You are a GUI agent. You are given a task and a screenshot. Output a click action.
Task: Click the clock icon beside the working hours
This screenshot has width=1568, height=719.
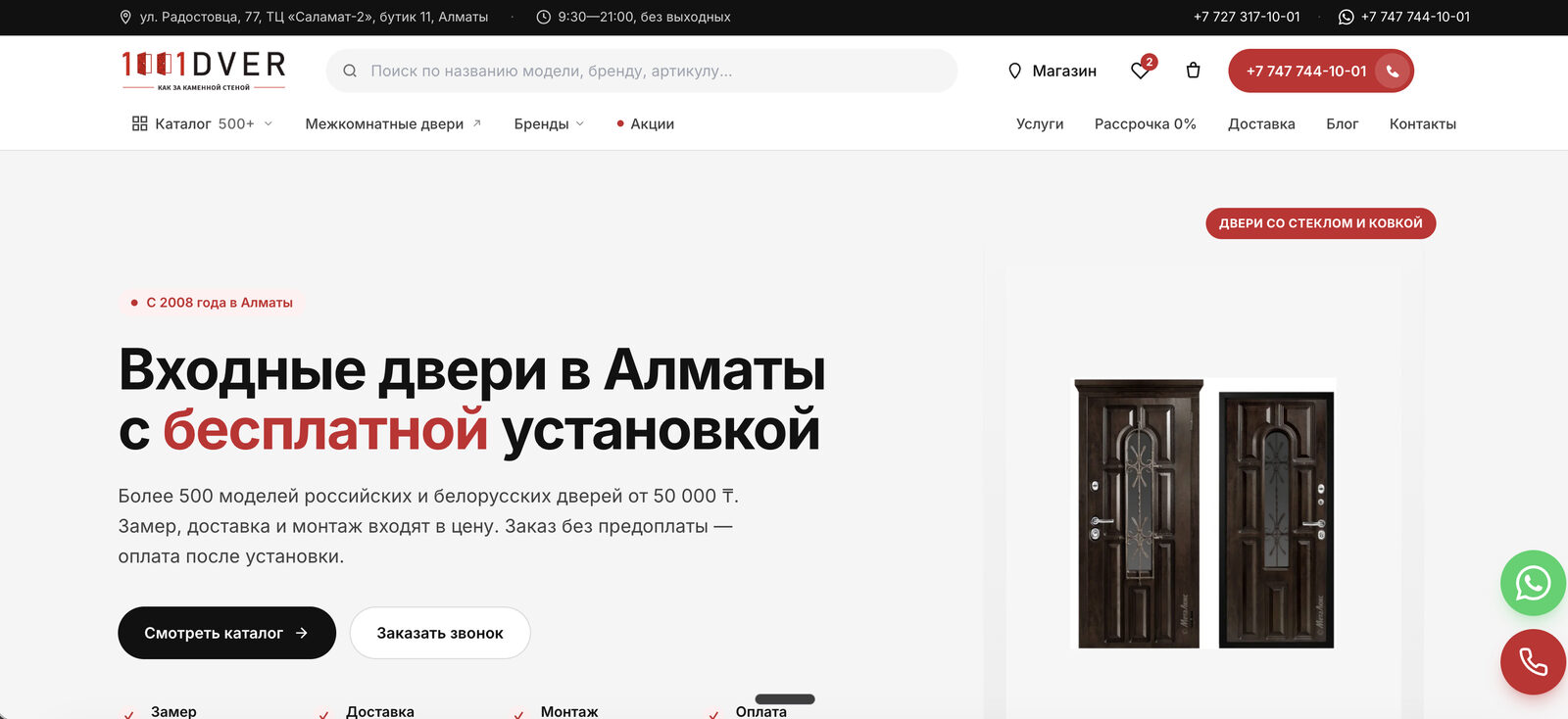click(543, 17)
